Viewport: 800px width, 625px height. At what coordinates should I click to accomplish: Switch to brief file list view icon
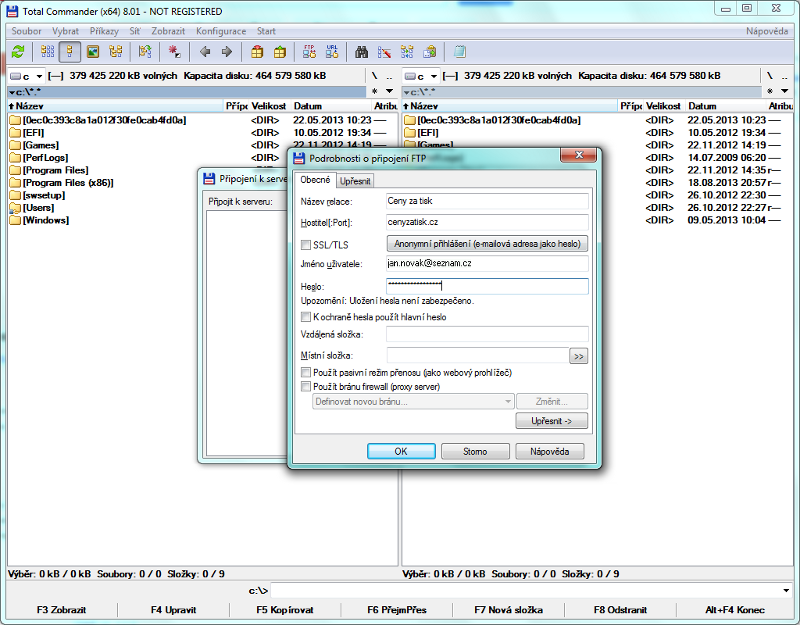tap(47, 52)
